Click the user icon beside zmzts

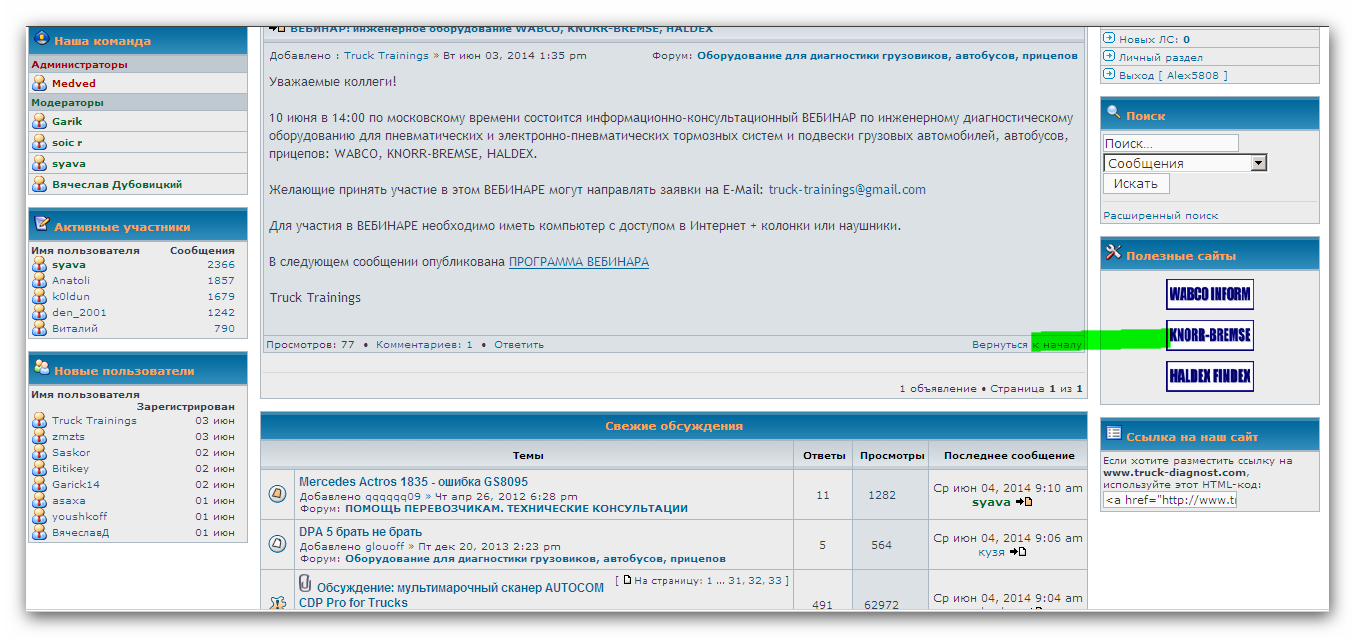[39, 437]
